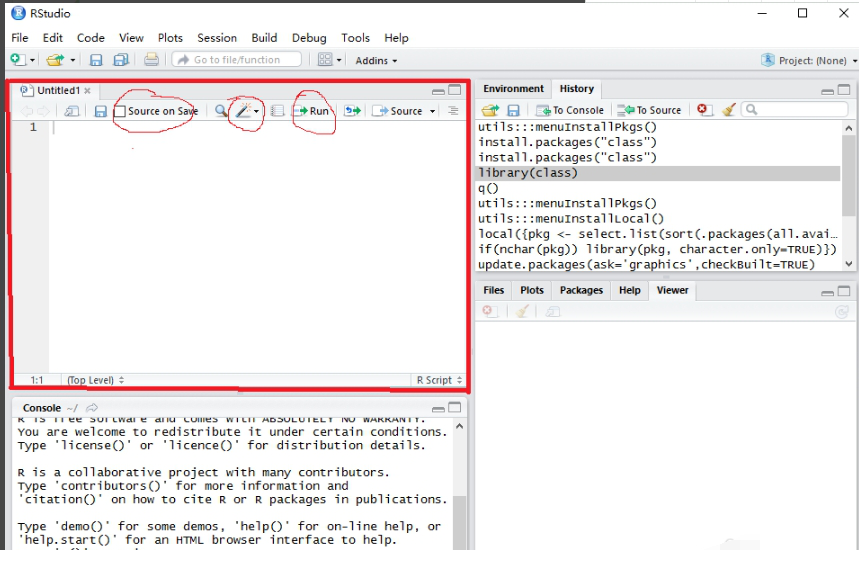Clear all history with broom icon
The image size is (859, 572).
729,110
